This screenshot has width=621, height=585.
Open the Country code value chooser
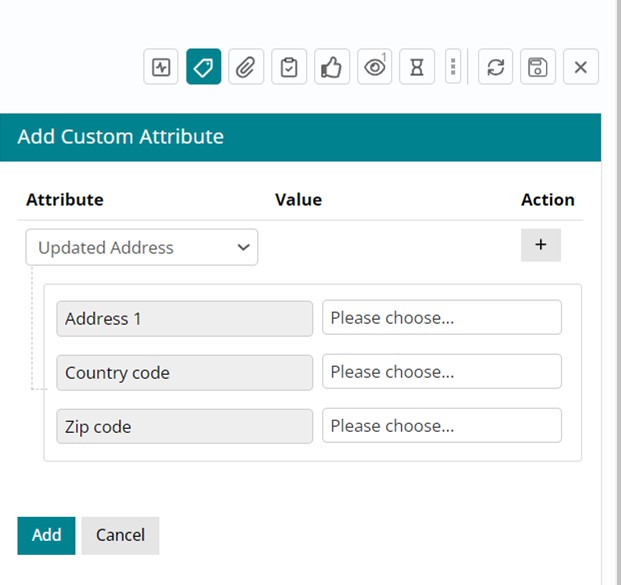point(441,372)
